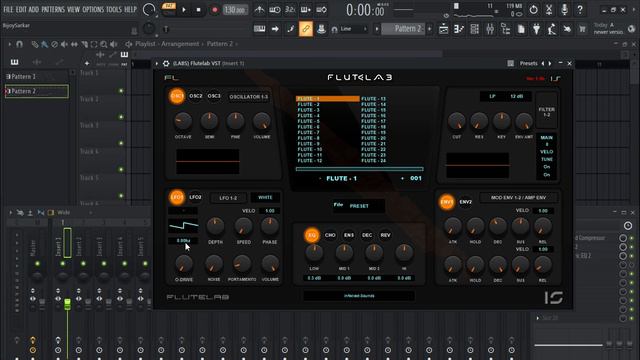
Task: Click the LFO SPEED knob
Action: click(243, 226)
